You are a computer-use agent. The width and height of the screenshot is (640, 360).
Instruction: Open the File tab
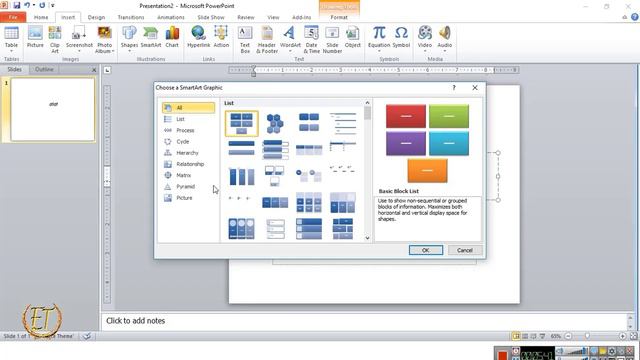coord(13,17)
